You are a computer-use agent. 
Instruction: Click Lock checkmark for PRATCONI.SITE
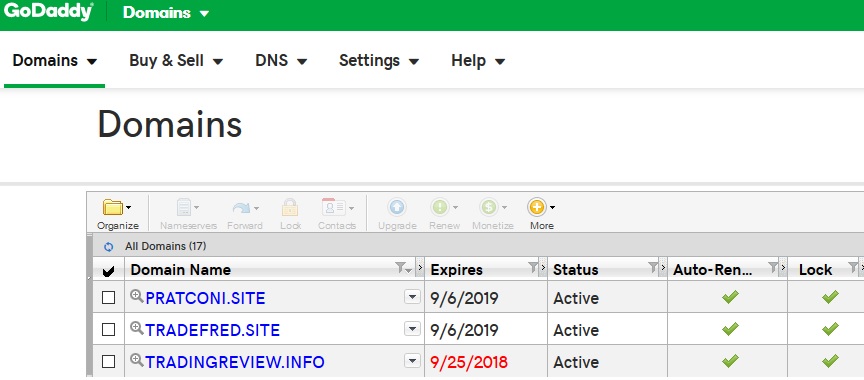830,297
